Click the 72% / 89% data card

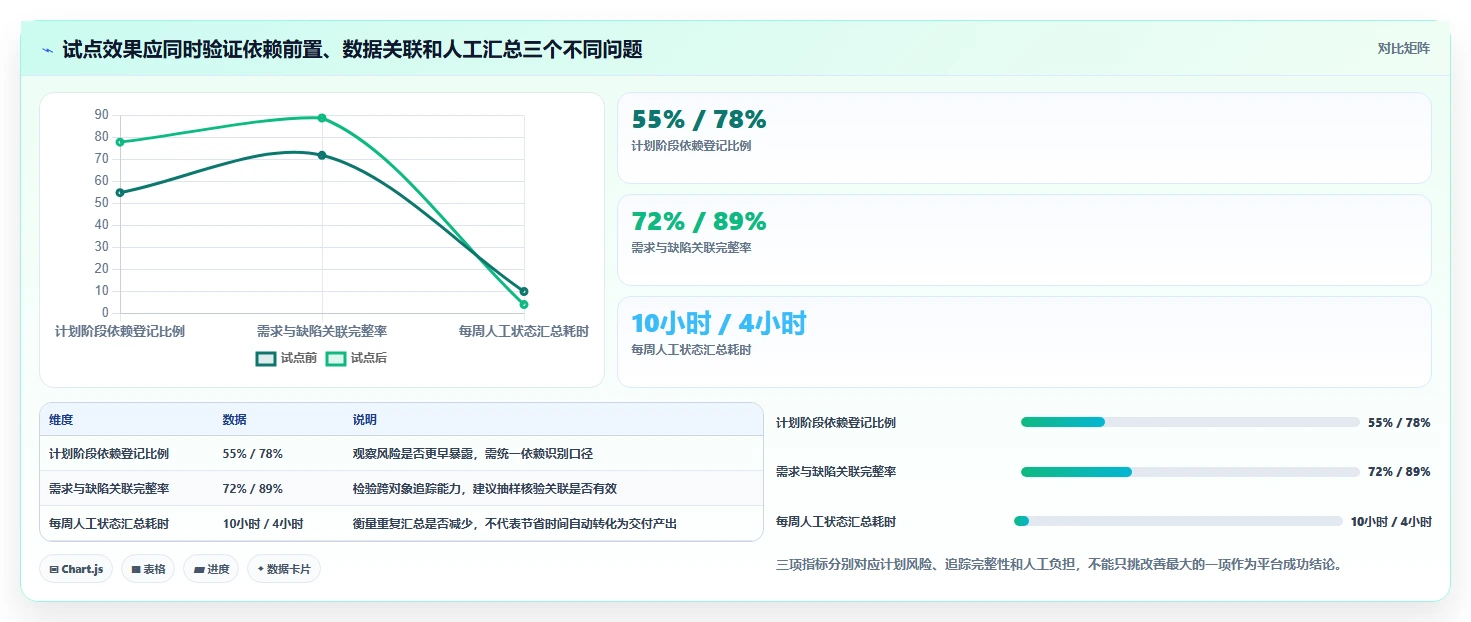click(x=1024, y=240)
